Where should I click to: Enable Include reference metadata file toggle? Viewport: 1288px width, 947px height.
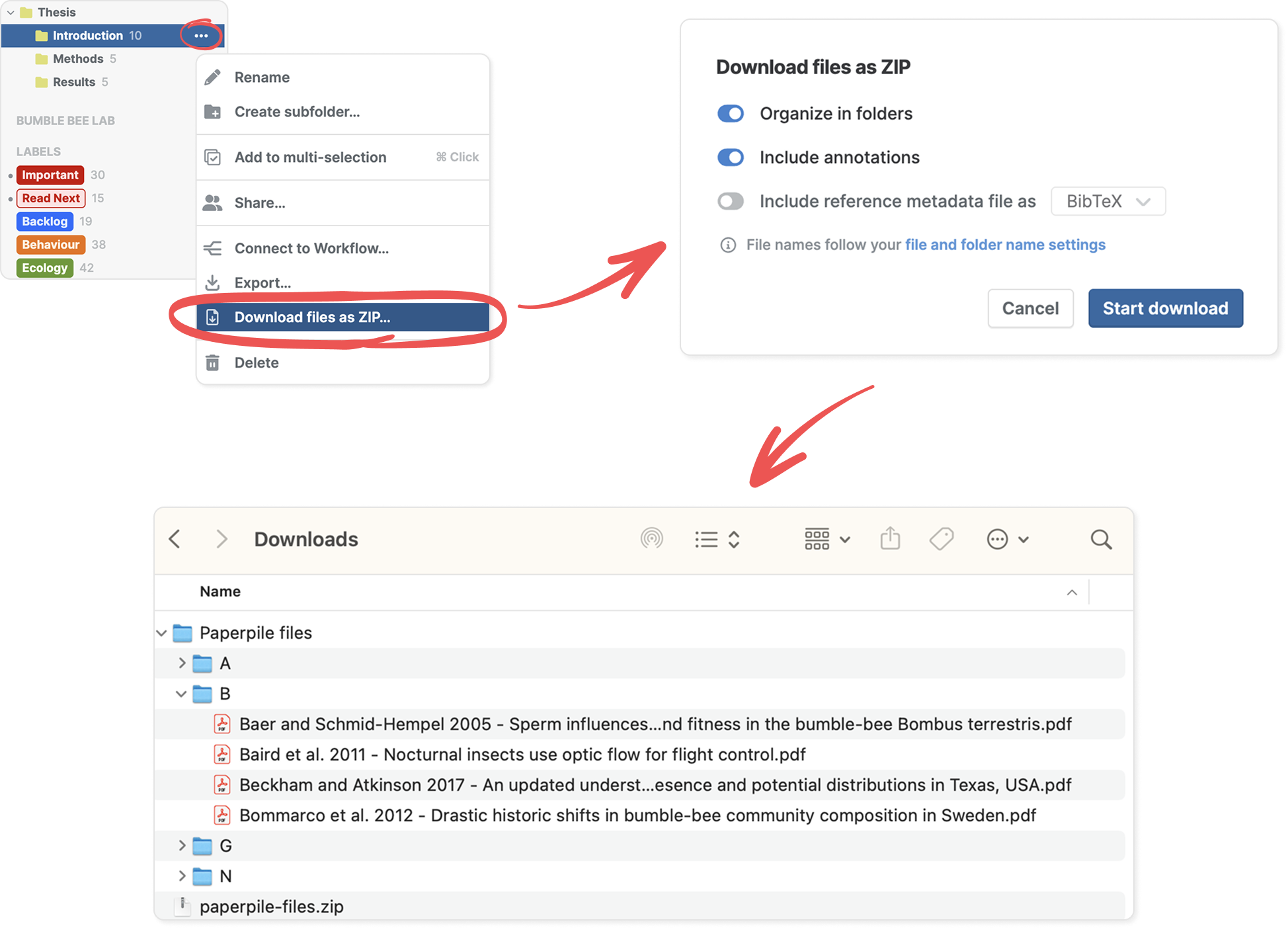(731, 201)
